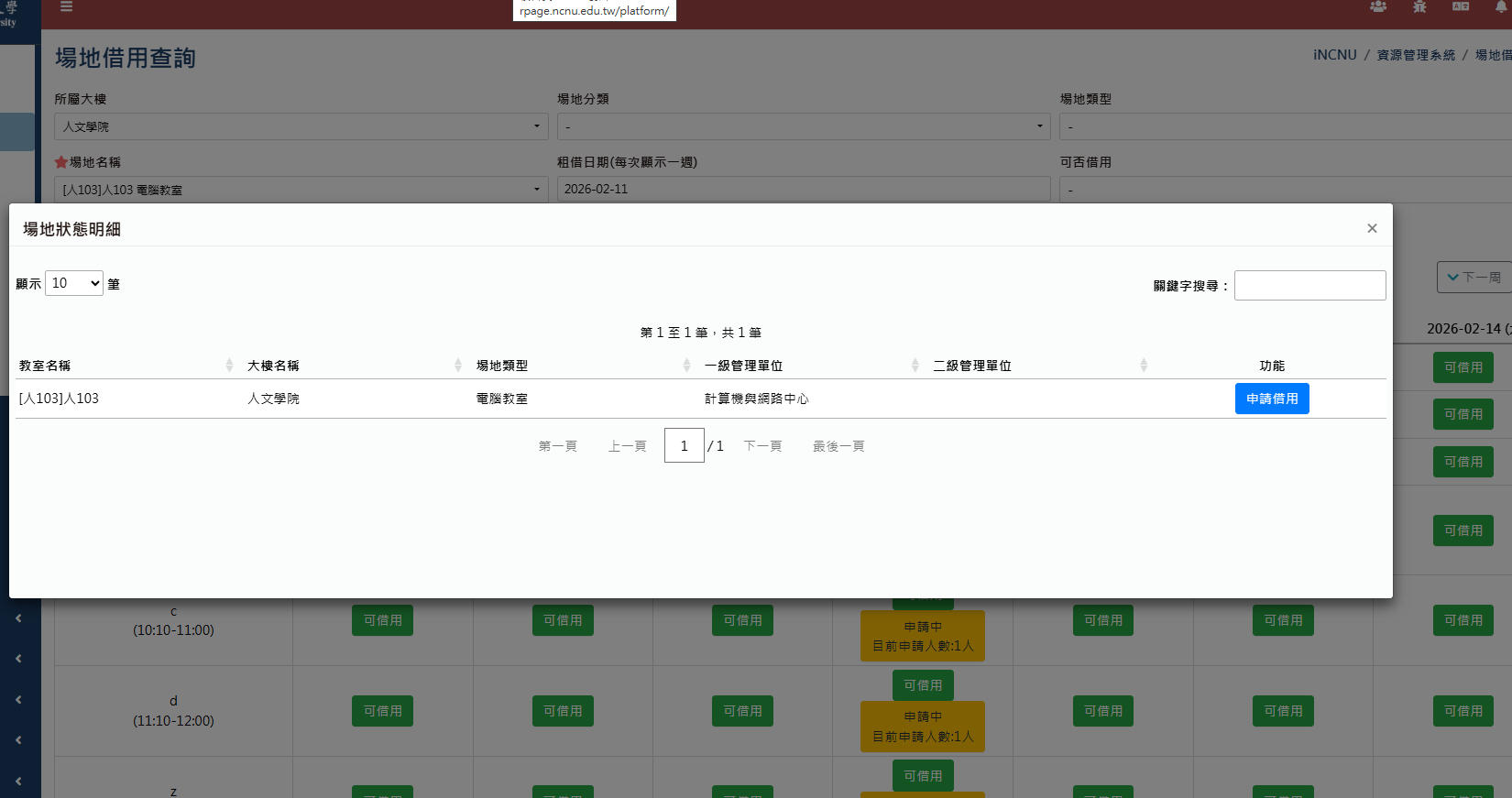Screen dimensions: 1512x798
Task: Sort table by 教室名稱 column
Action: pos(126,366)
